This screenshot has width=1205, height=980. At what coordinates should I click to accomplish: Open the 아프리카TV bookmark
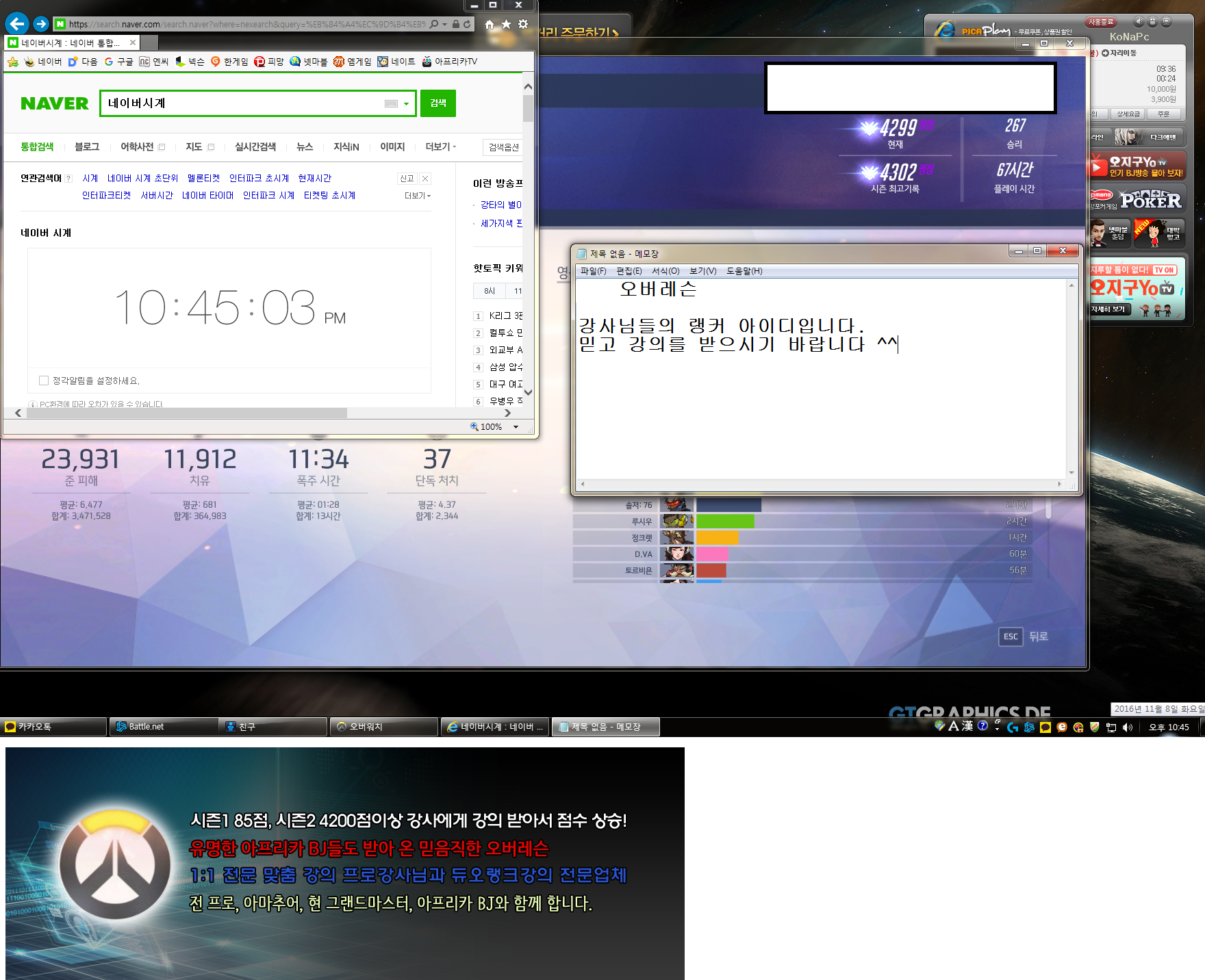(x=450, y=62)
